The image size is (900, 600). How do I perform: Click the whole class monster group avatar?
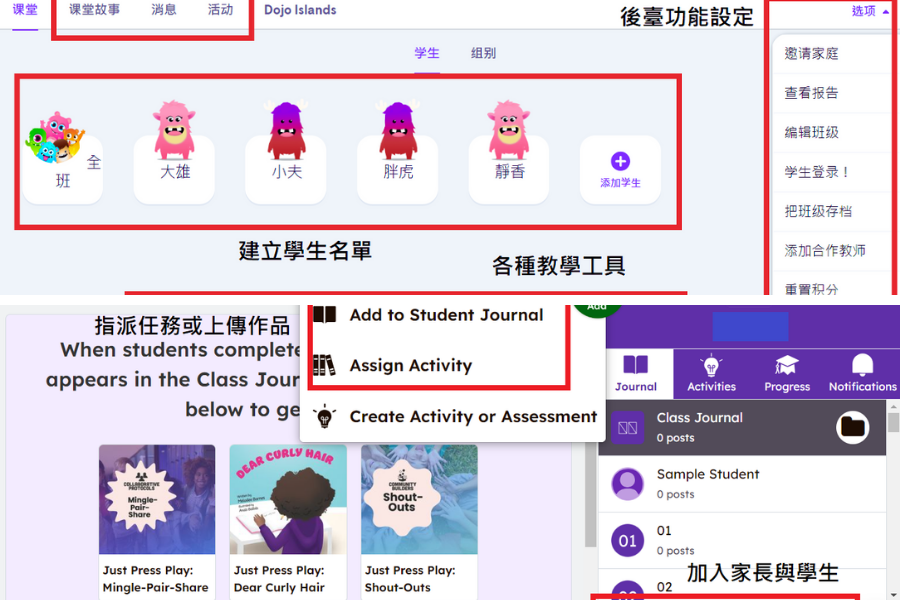54,138
